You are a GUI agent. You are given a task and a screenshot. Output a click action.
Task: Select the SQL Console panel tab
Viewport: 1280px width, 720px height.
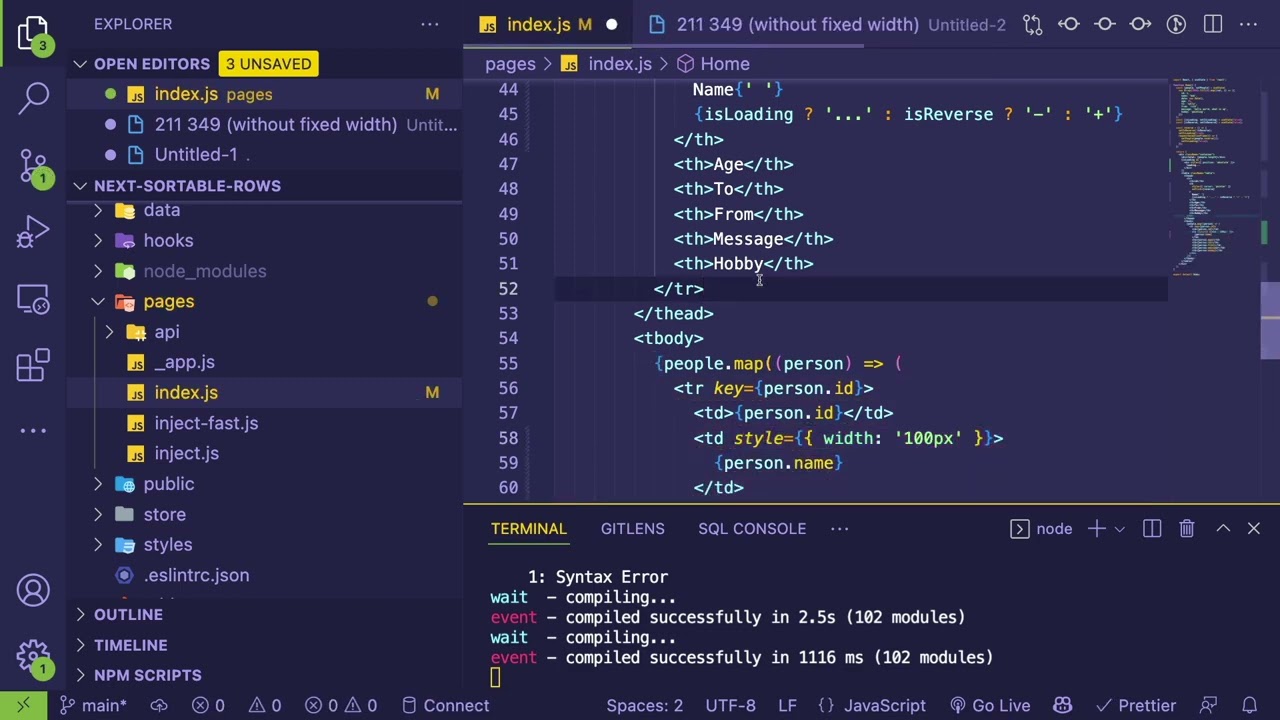(x=752, y=528)
